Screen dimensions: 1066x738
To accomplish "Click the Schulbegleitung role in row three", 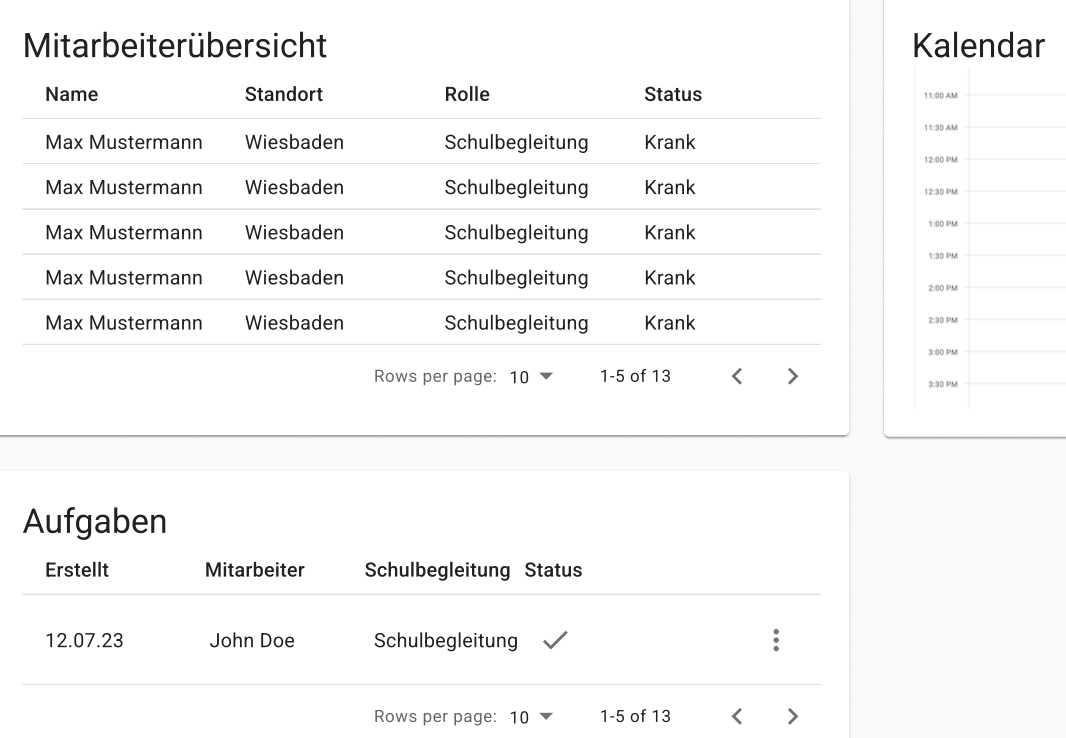I will (516, 232).
